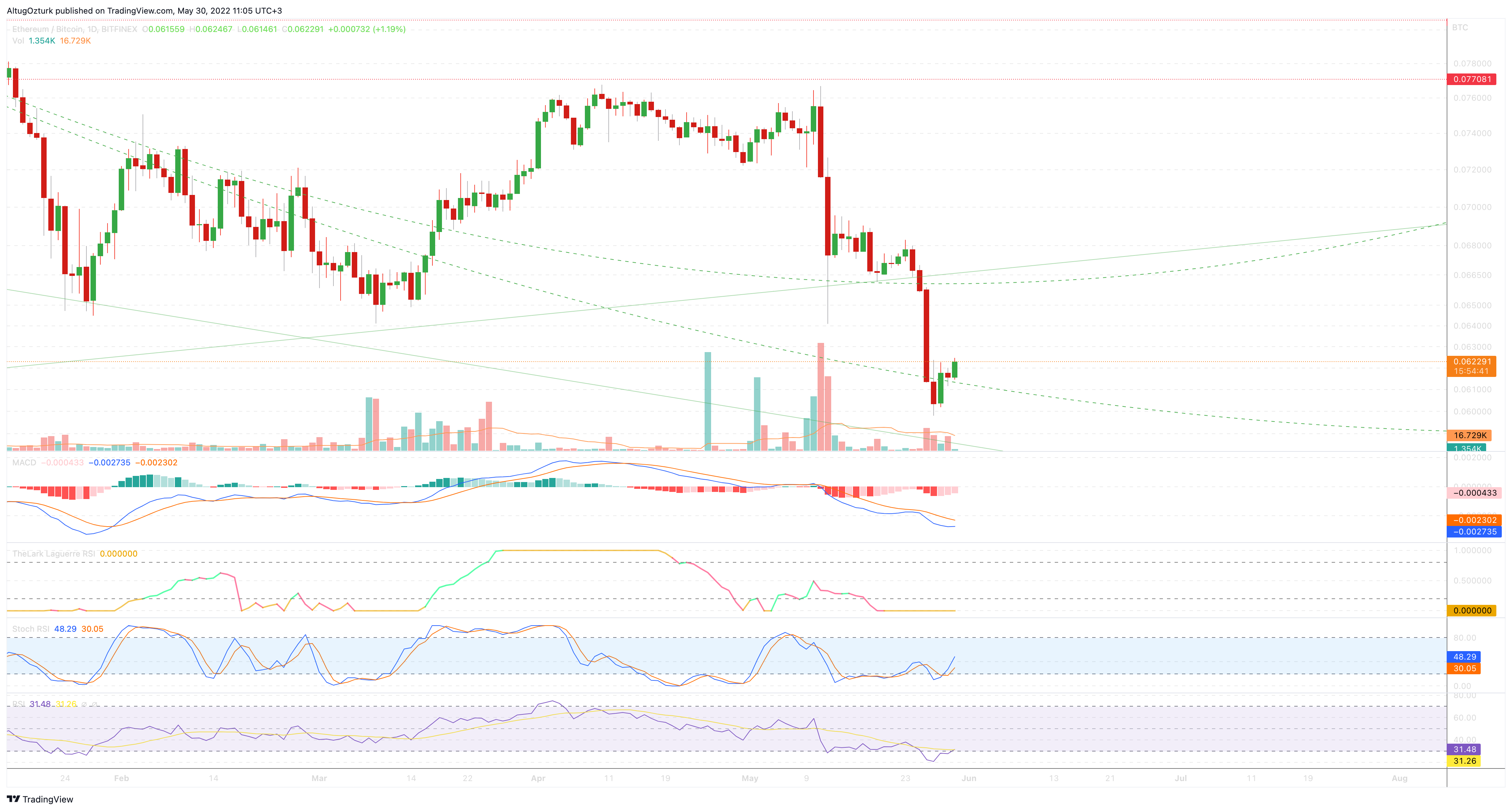Click the open value O0.061559
This screenshot has height=811, width=1512.
pos(163,29)
